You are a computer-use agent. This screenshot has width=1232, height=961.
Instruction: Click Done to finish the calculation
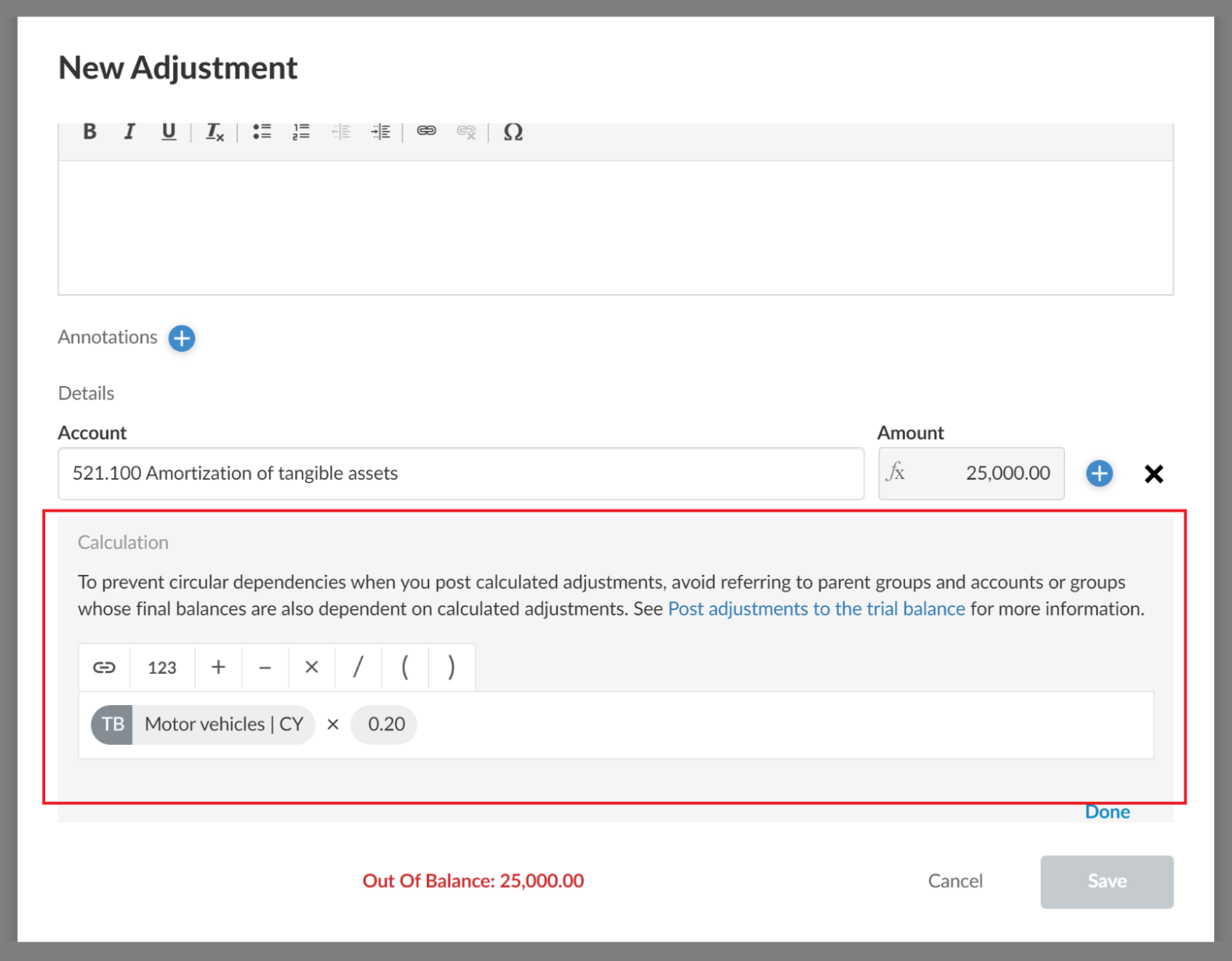click(1106, 812)
